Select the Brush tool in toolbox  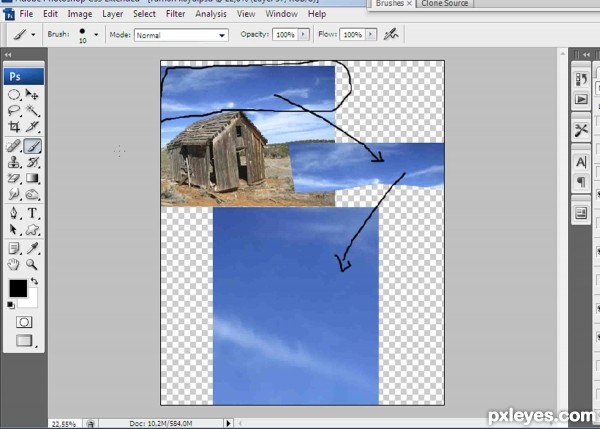tap(33, 146)
